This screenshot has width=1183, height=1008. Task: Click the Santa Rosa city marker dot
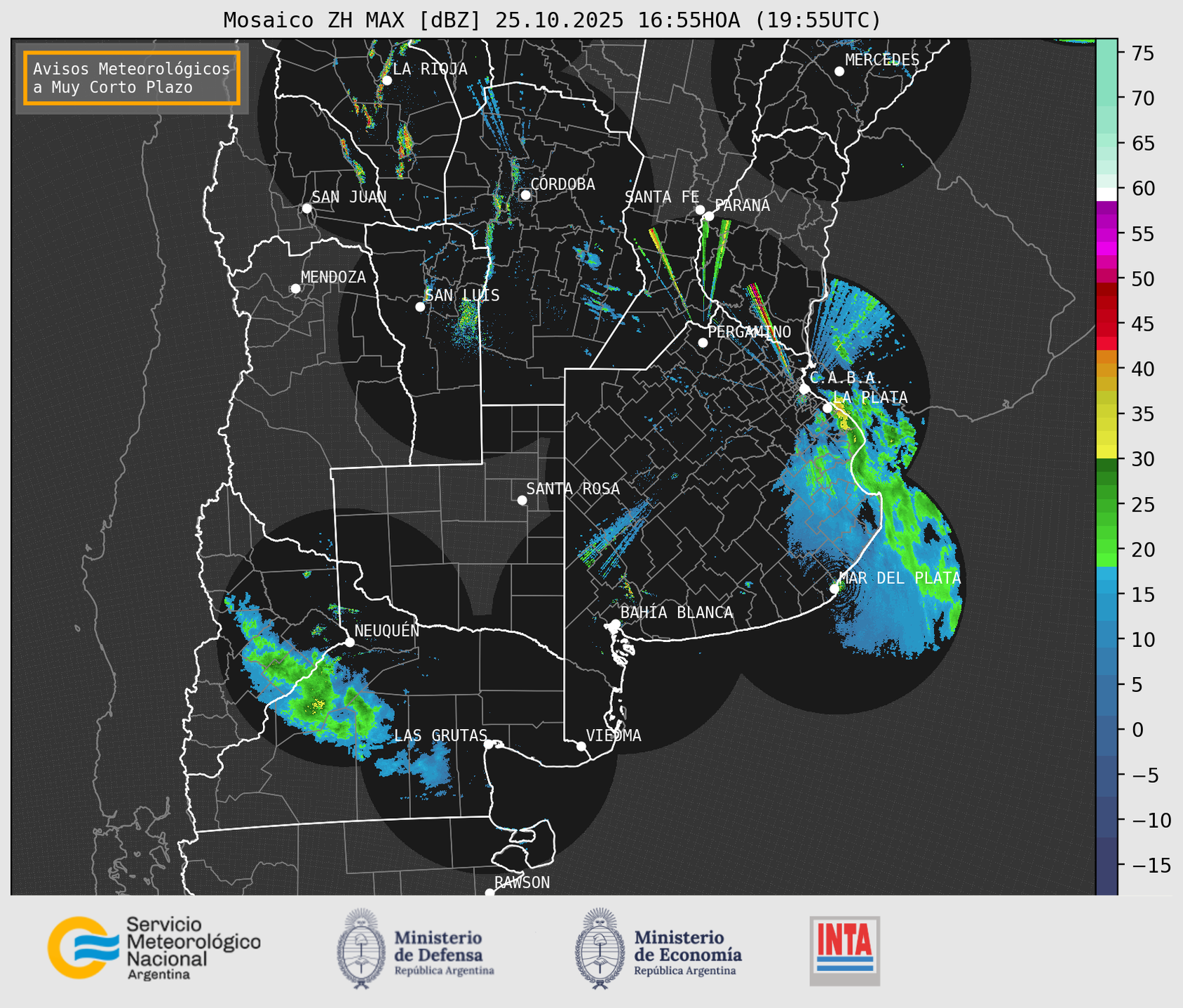tap(522, 500)
